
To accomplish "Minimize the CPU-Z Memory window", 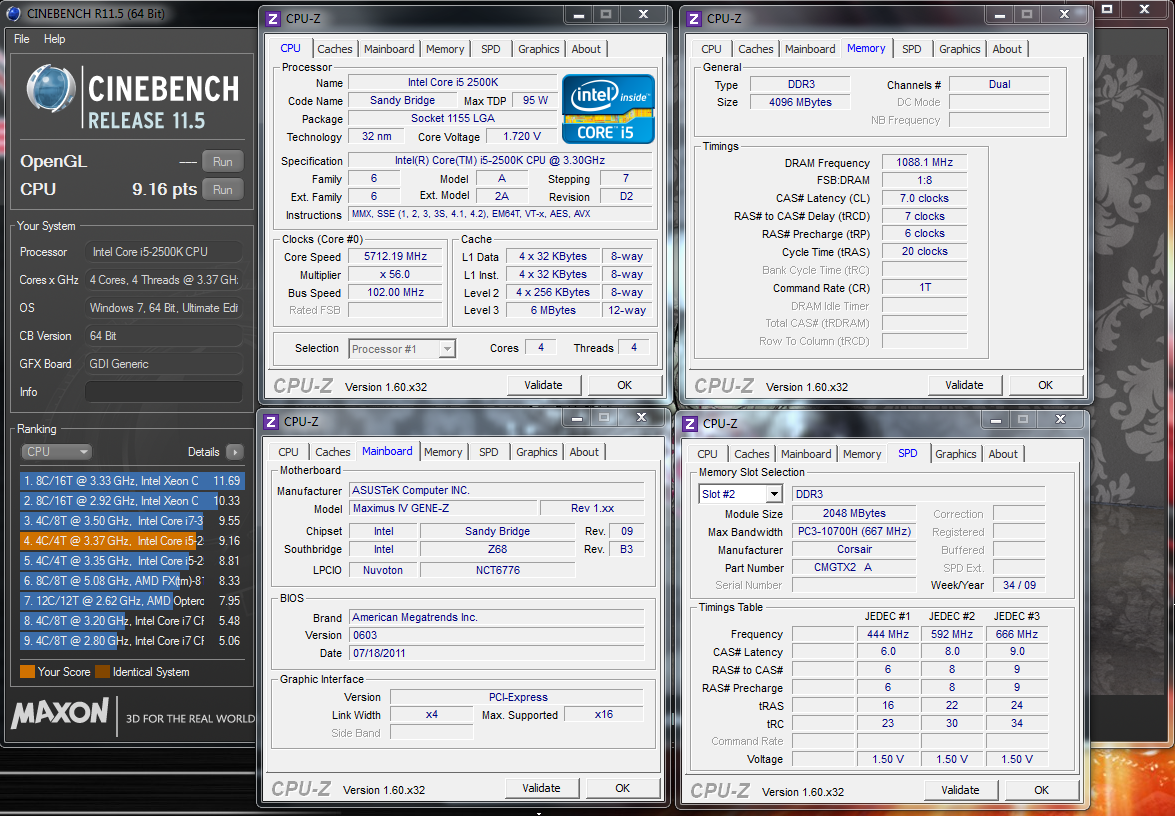I will click(1000, 15).
